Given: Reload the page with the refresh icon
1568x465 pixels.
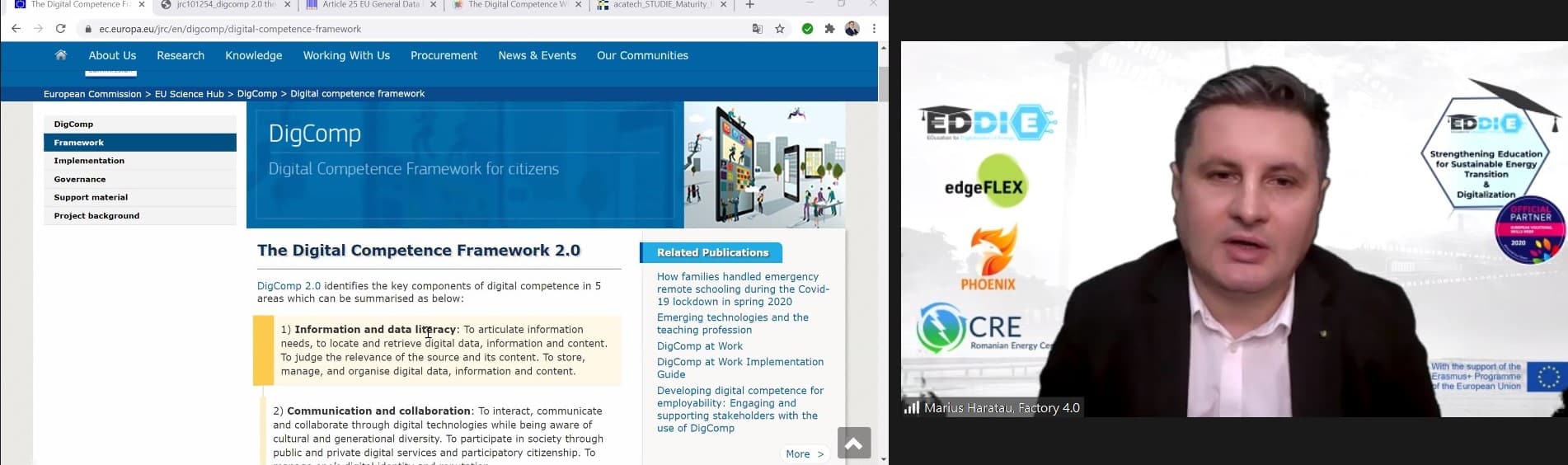Looking at the screenshot, I should (60, 29).
